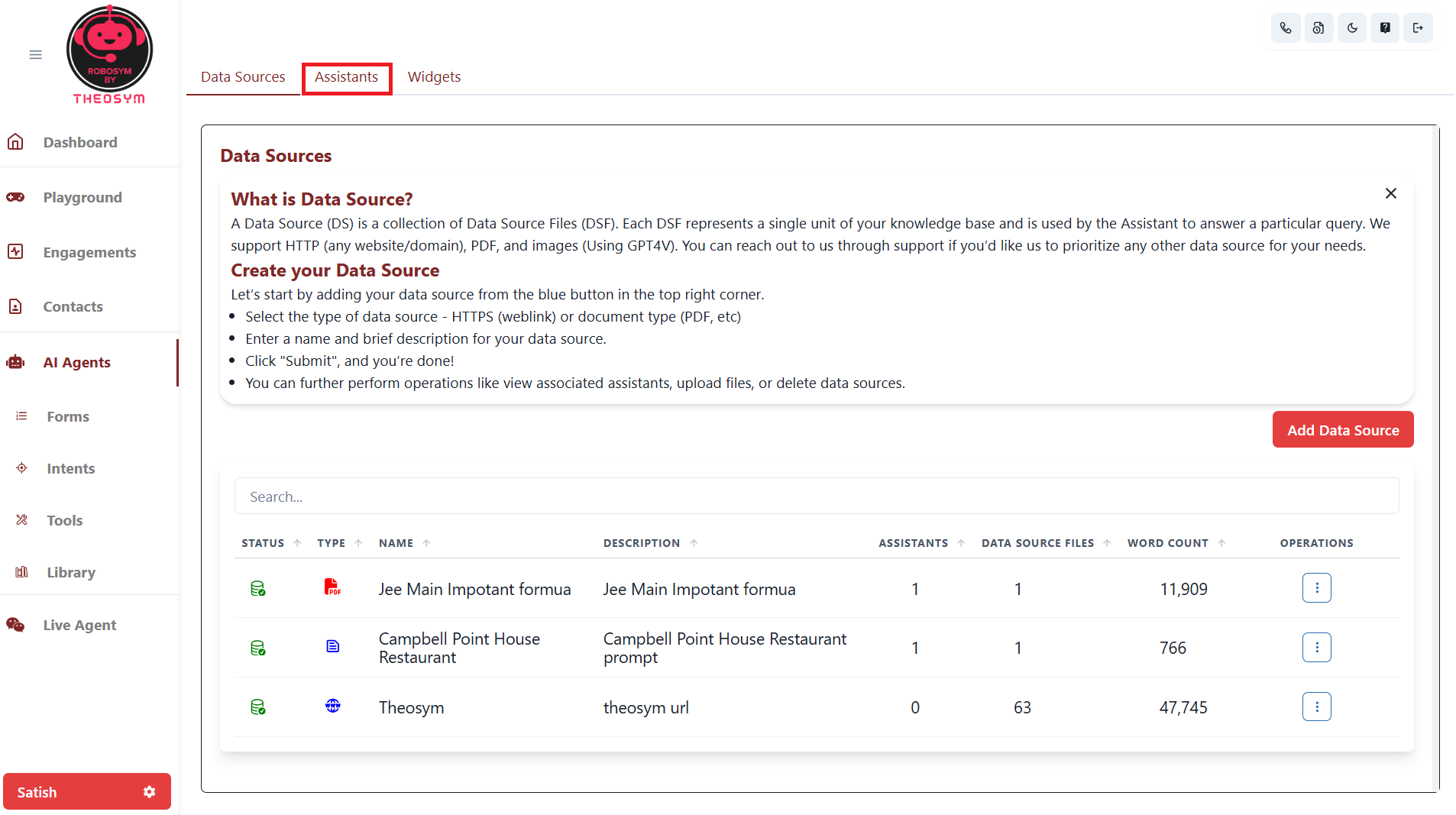Sort table by Type column arrow
This screenshot has height=815, width=1456.
click(359, 543)
